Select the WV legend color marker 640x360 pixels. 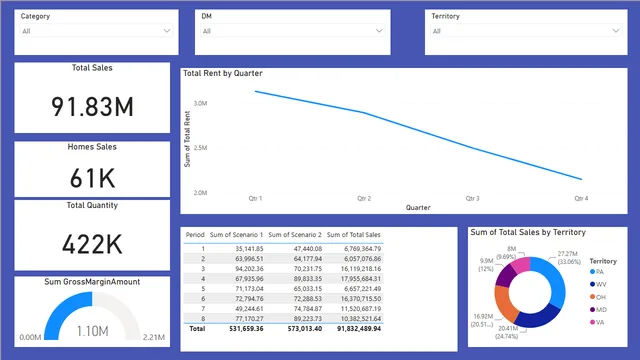[592, 284]
